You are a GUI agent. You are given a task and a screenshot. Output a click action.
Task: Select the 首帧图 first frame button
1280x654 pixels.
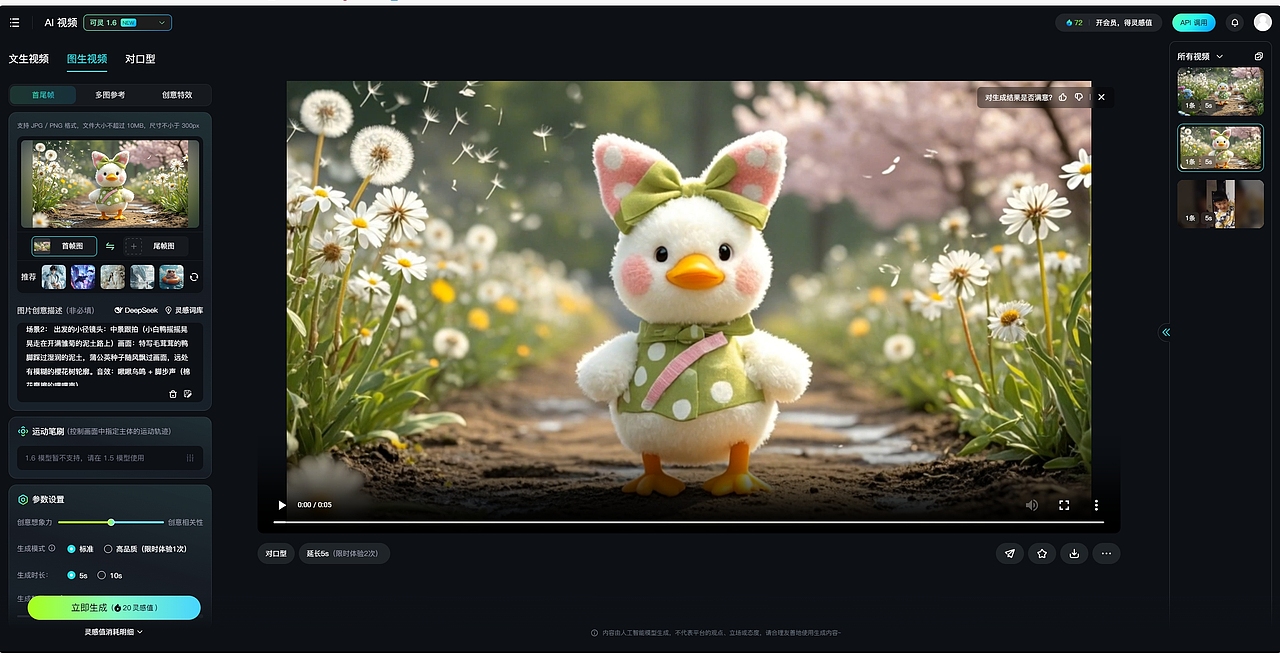[x=65, y=246]
